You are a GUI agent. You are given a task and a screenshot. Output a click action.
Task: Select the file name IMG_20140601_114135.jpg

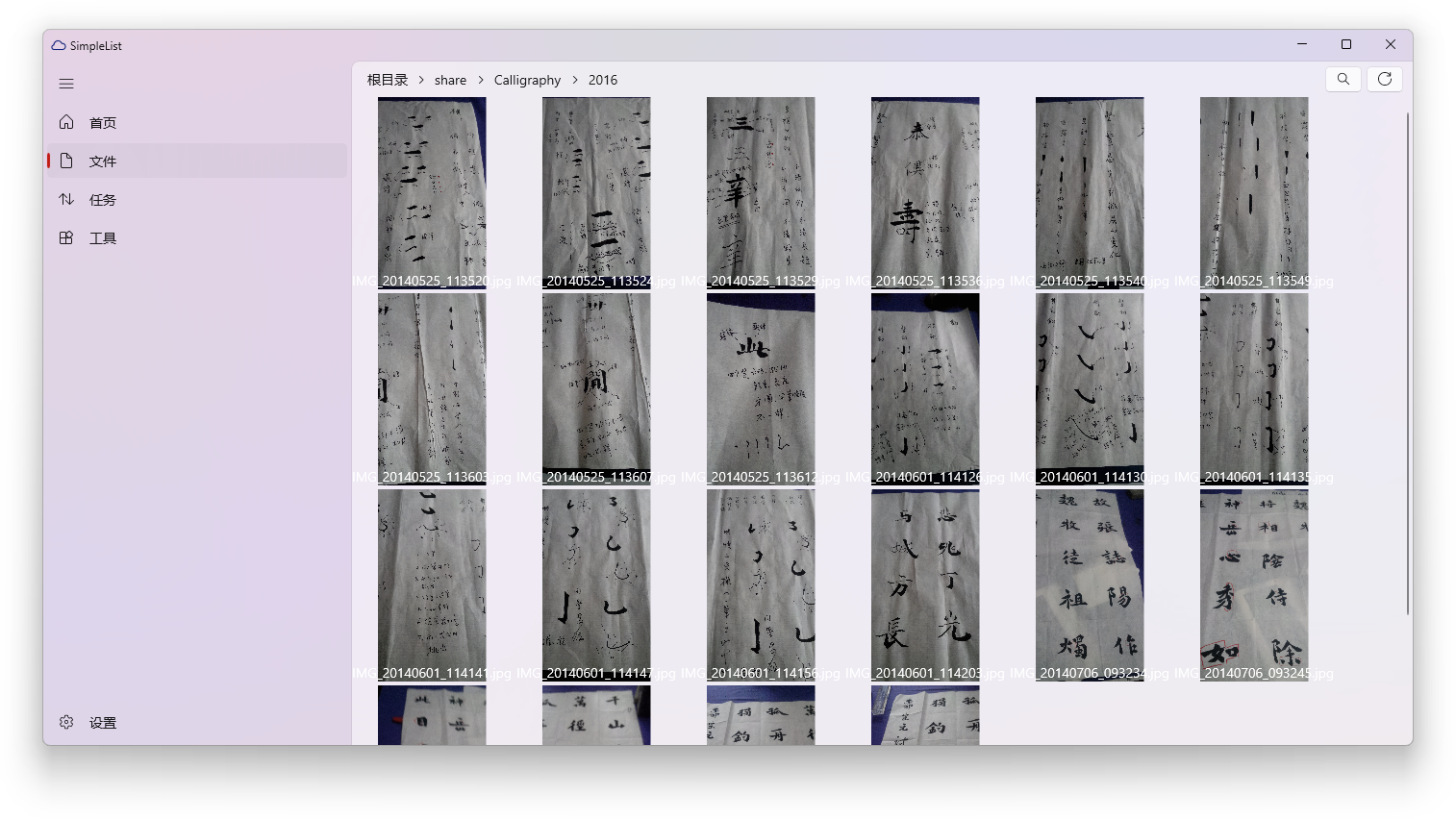1254,477
